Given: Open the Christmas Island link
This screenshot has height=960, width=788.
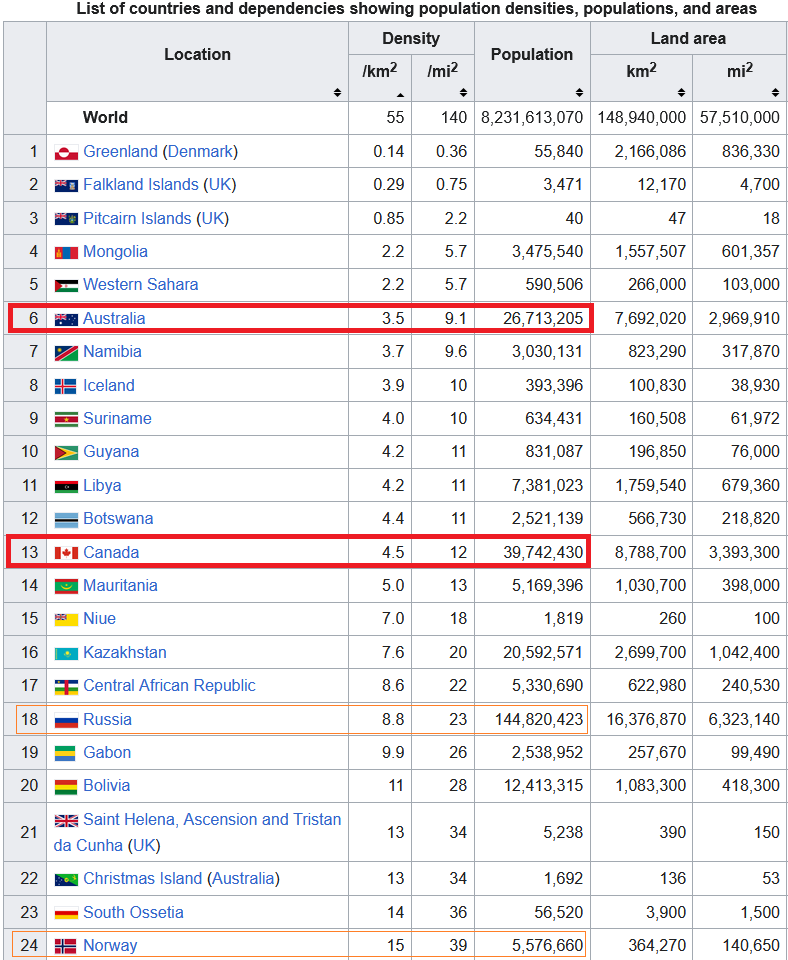Looking at the screenshot, I should tap(142, 878).
